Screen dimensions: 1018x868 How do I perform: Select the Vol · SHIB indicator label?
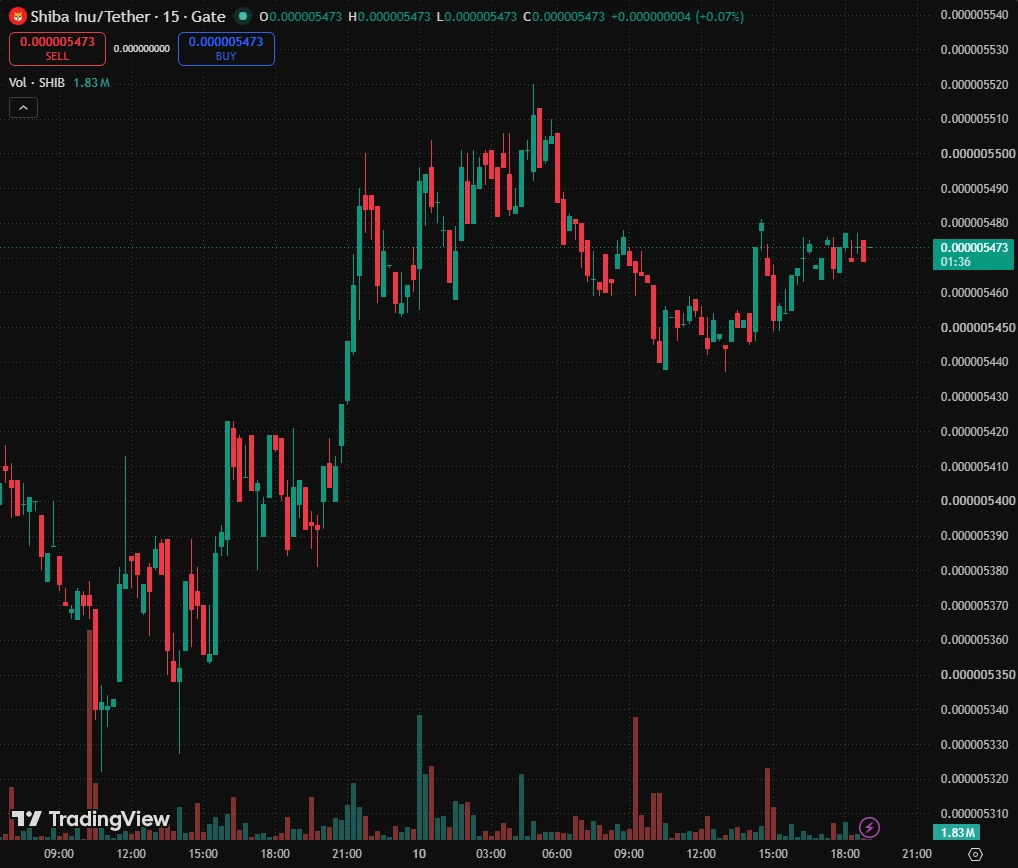(x=36, y=82)
